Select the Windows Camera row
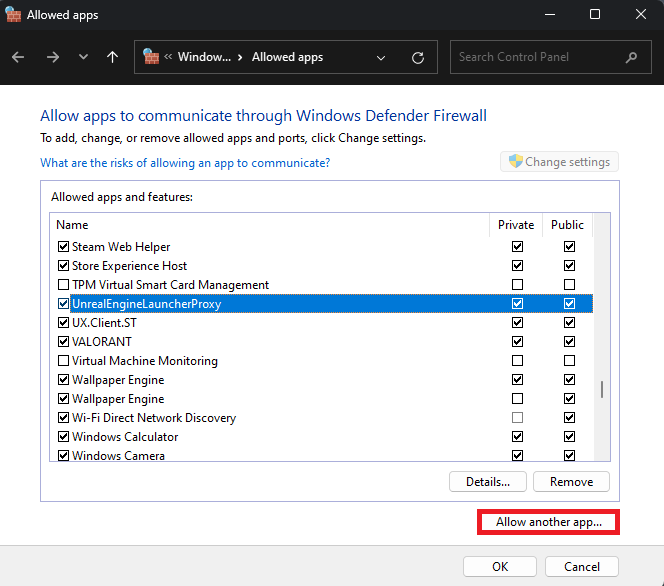Screen dimensions: 664x586 point(322,456)
